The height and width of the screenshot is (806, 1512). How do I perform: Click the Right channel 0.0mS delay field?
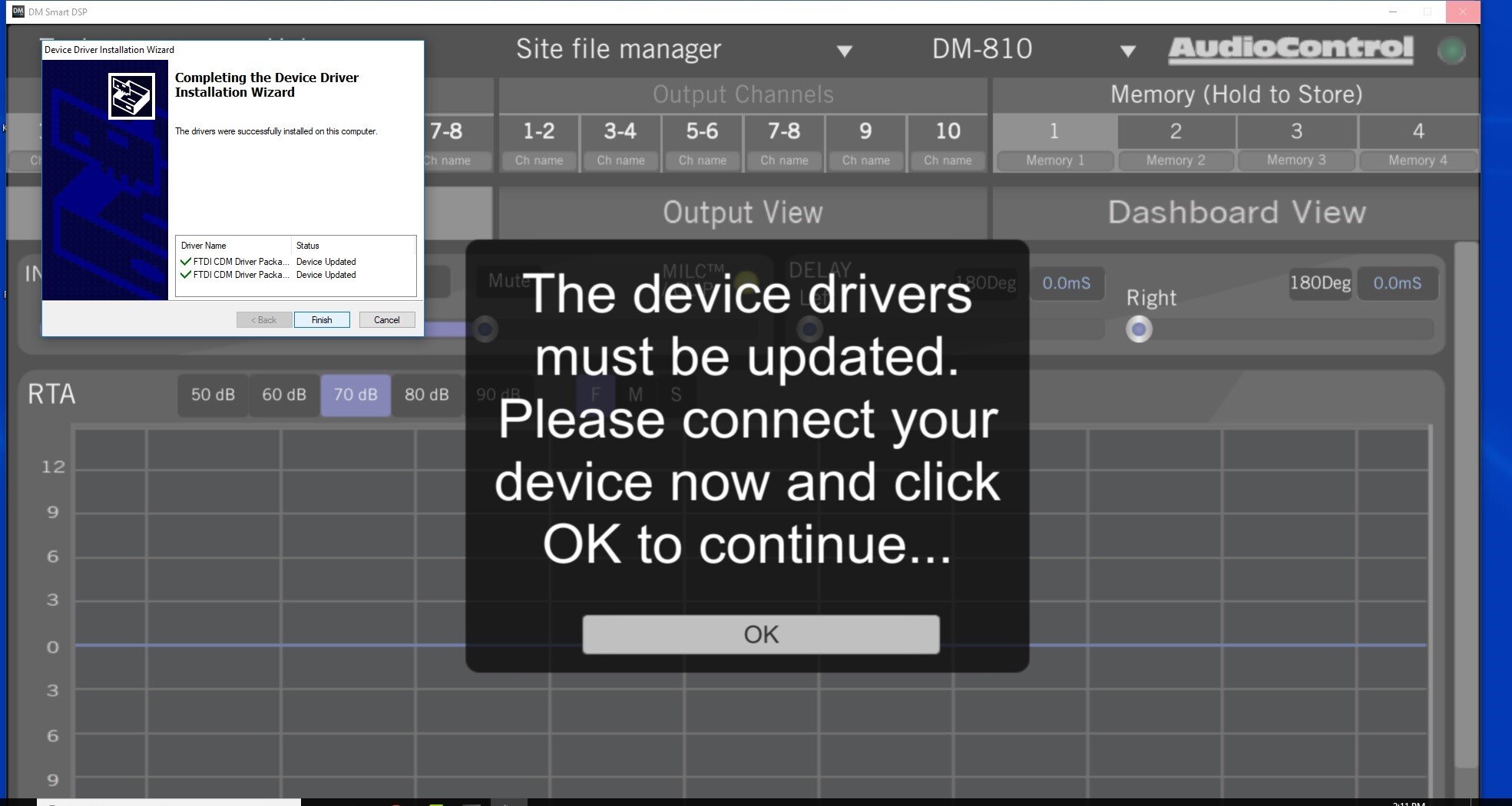click(x=1398, y=283)
